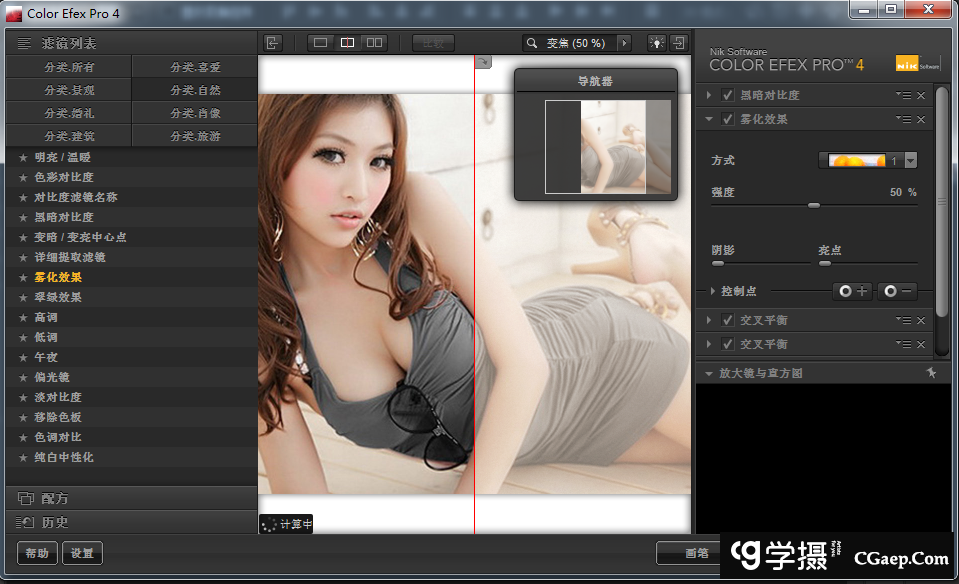Screen dimensions: 959x584
Task: Add a control point with plus button
Action: point(853,291)
